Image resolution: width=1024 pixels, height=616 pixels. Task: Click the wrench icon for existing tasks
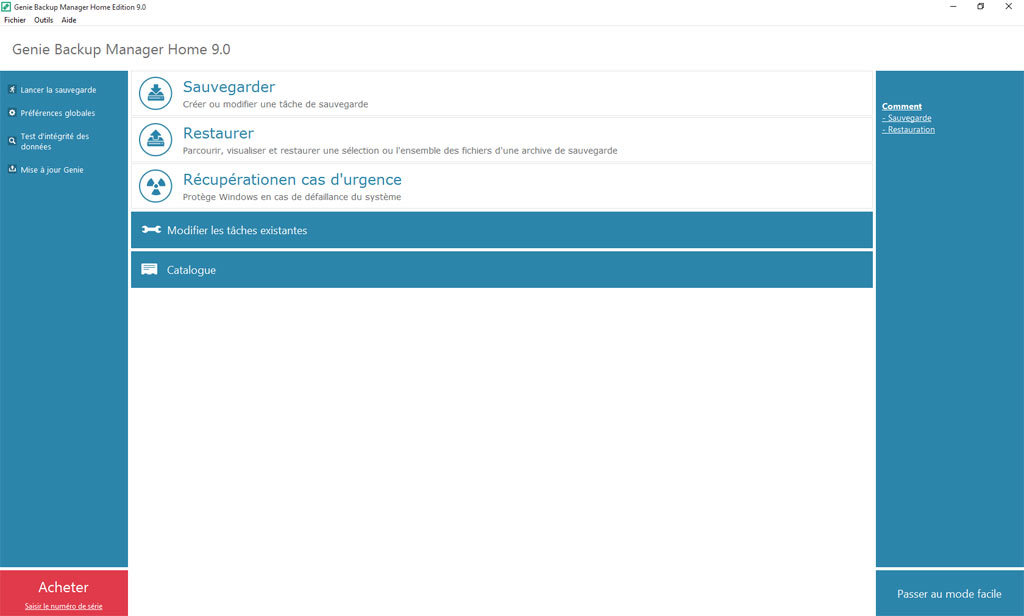(151, 230)
